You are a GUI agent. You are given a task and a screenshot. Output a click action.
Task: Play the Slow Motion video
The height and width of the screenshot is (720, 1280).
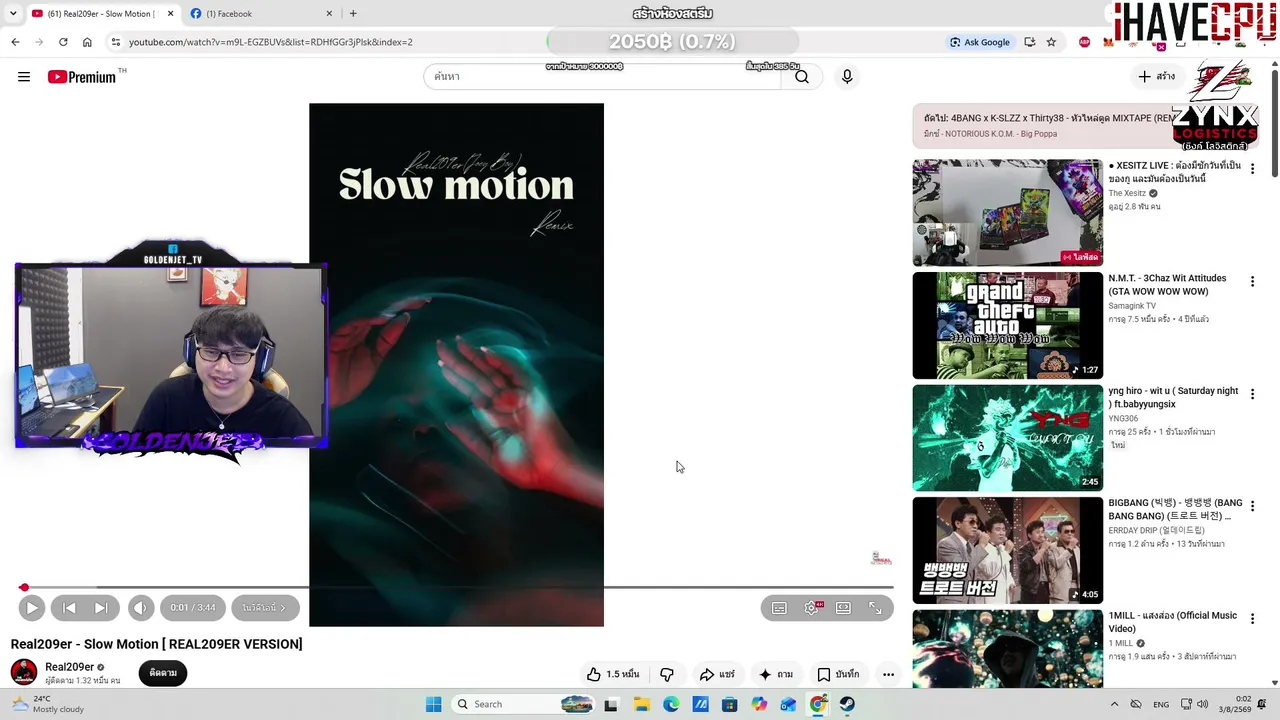click(x=31, y=608)
